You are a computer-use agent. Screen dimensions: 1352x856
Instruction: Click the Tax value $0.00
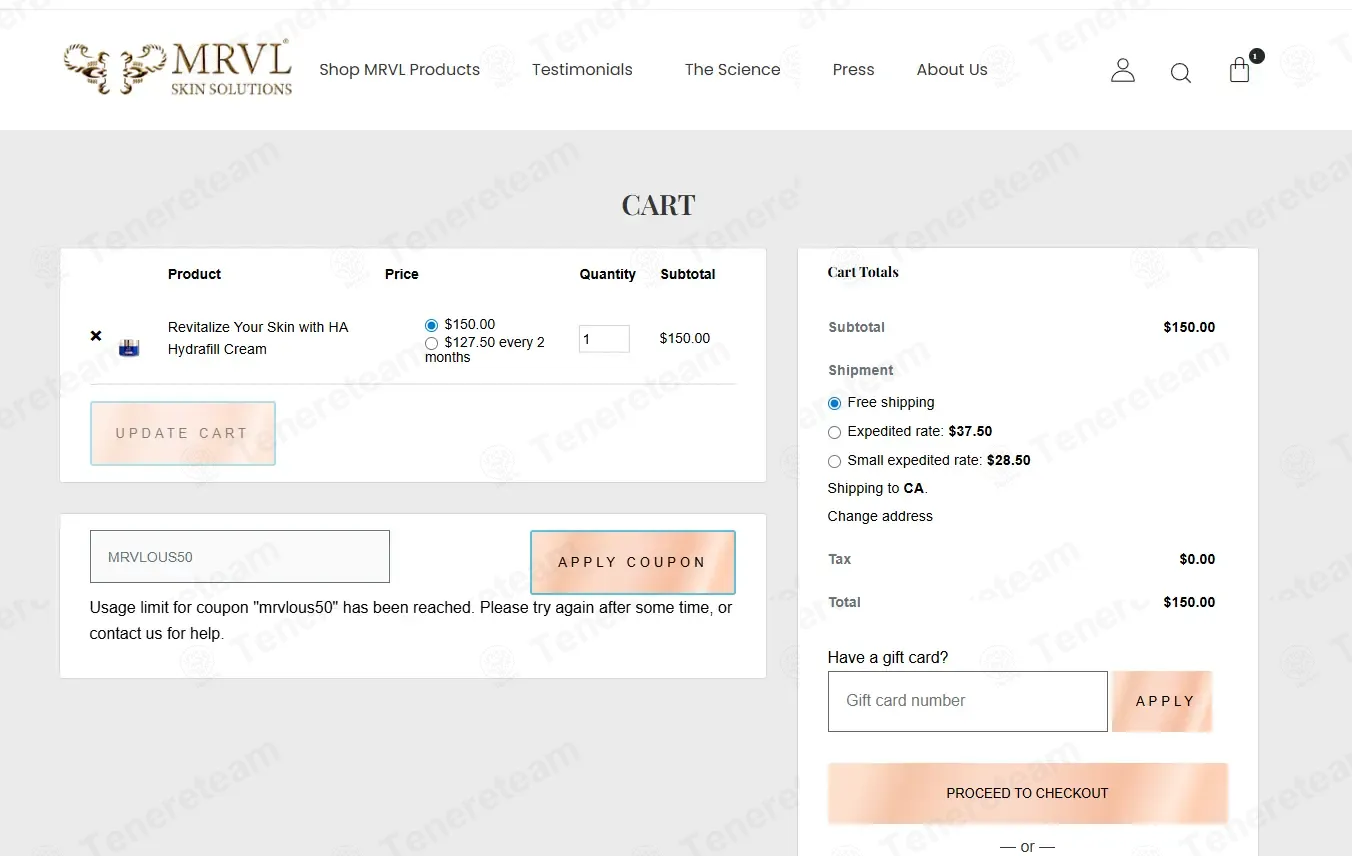click(x=1197, y=559)
